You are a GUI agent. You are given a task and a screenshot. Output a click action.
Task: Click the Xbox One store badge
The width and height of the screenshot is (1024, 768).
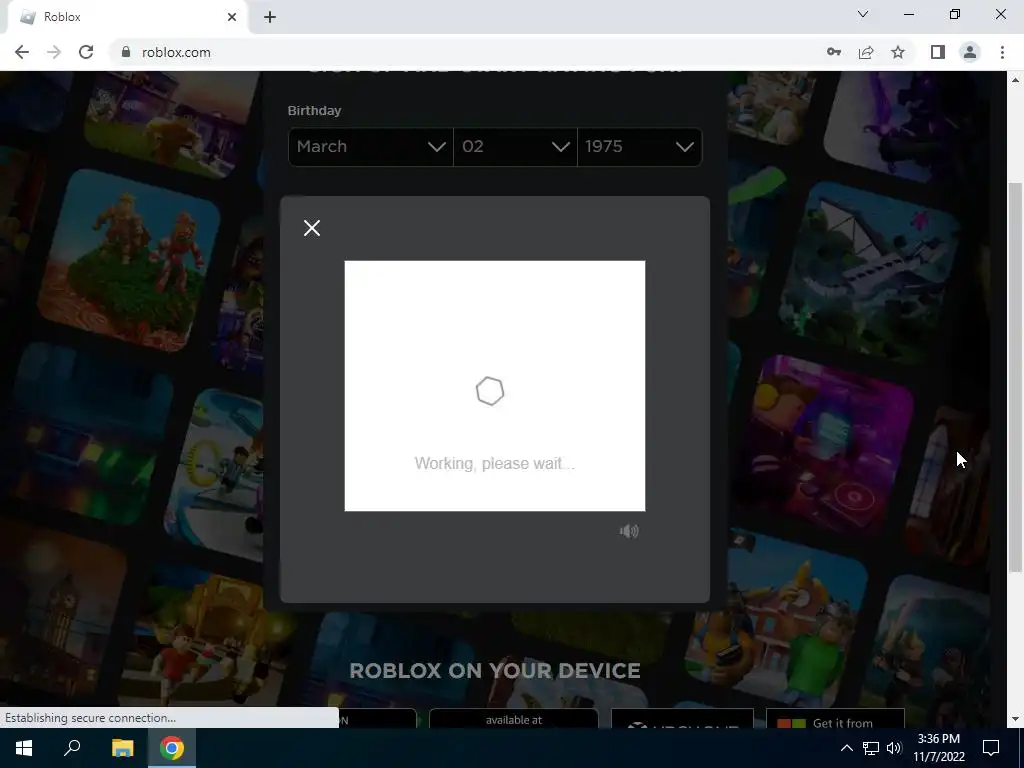tap(682, 718)
